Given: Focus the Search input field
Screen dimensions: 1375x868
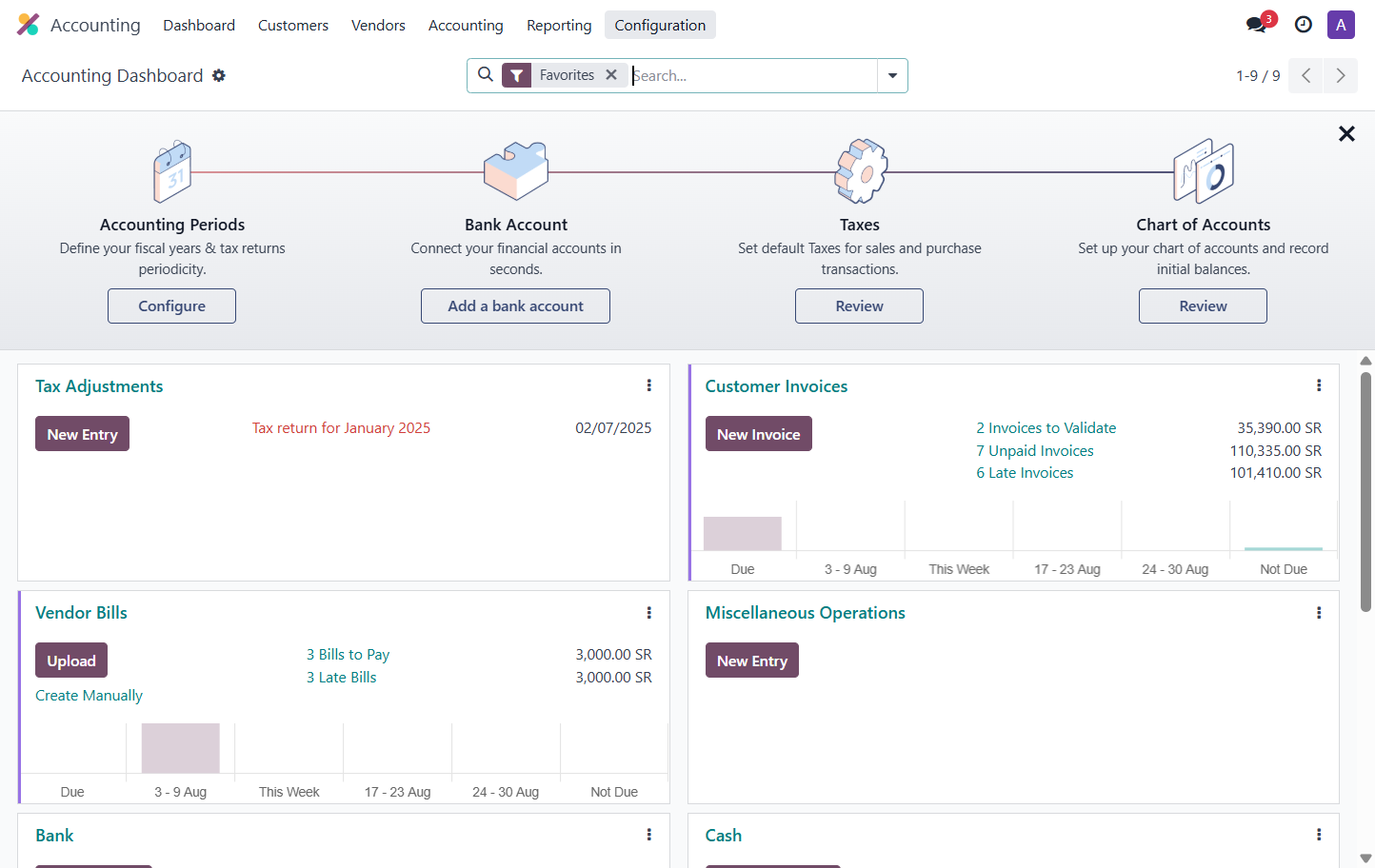Looking at the screenshot, I should coord(752,75).
